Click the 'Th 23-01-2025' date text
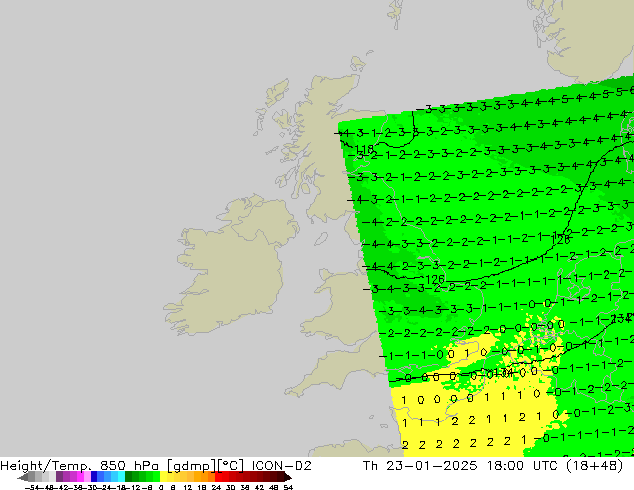The height and width of the screenshot is (490, 634). [x=420, y=466]
